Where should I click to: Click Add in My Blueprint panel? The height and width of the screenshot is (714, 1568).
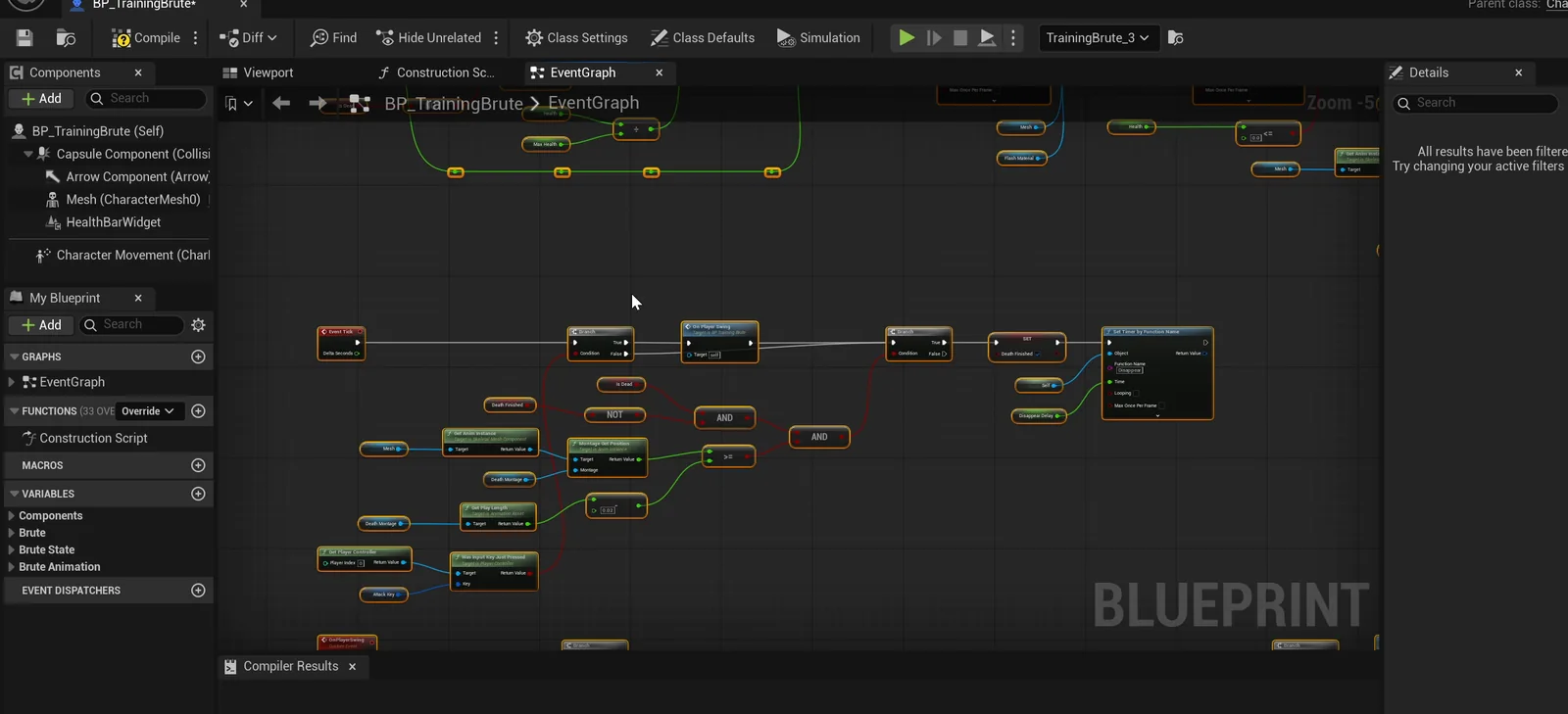[x=41, y=325]
